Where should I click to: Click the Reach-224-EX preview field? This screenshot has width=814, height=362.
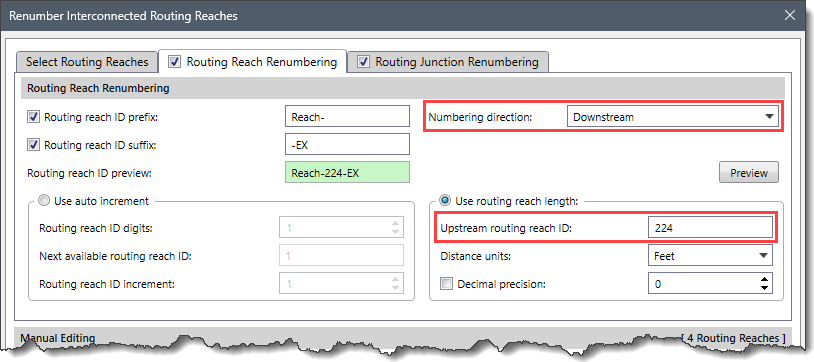coord(347,172)
